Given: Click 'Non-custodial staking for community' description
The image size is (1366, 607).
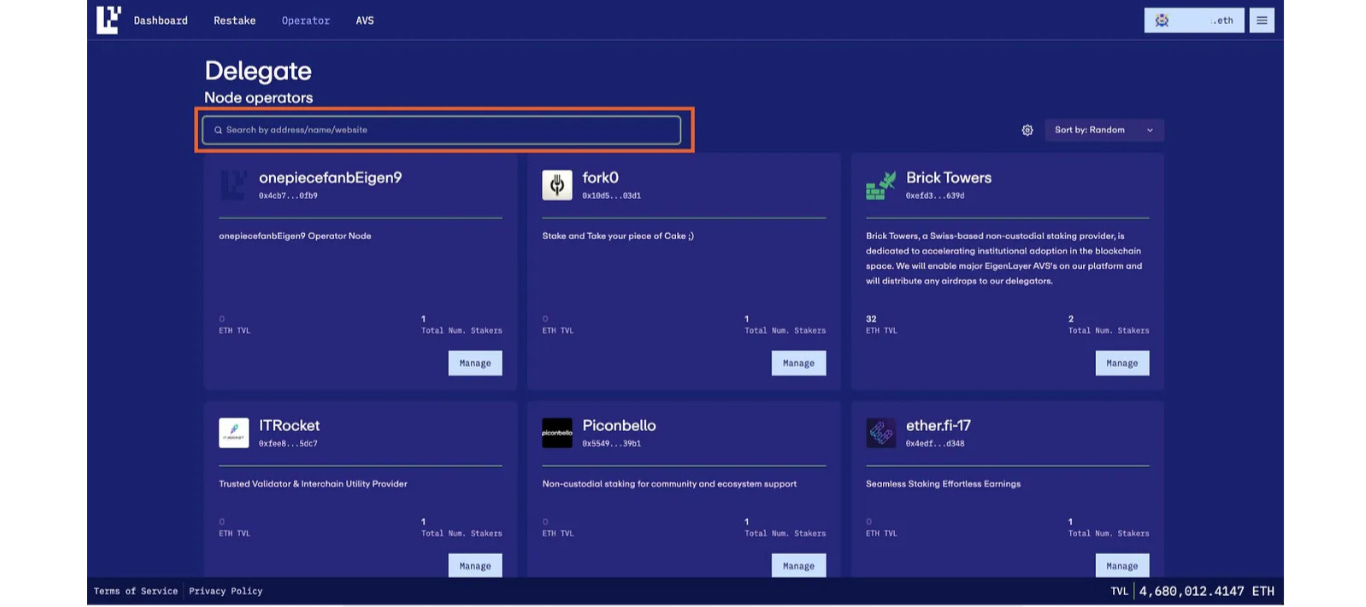Looking at the screenshot, I should coord(670,484).
